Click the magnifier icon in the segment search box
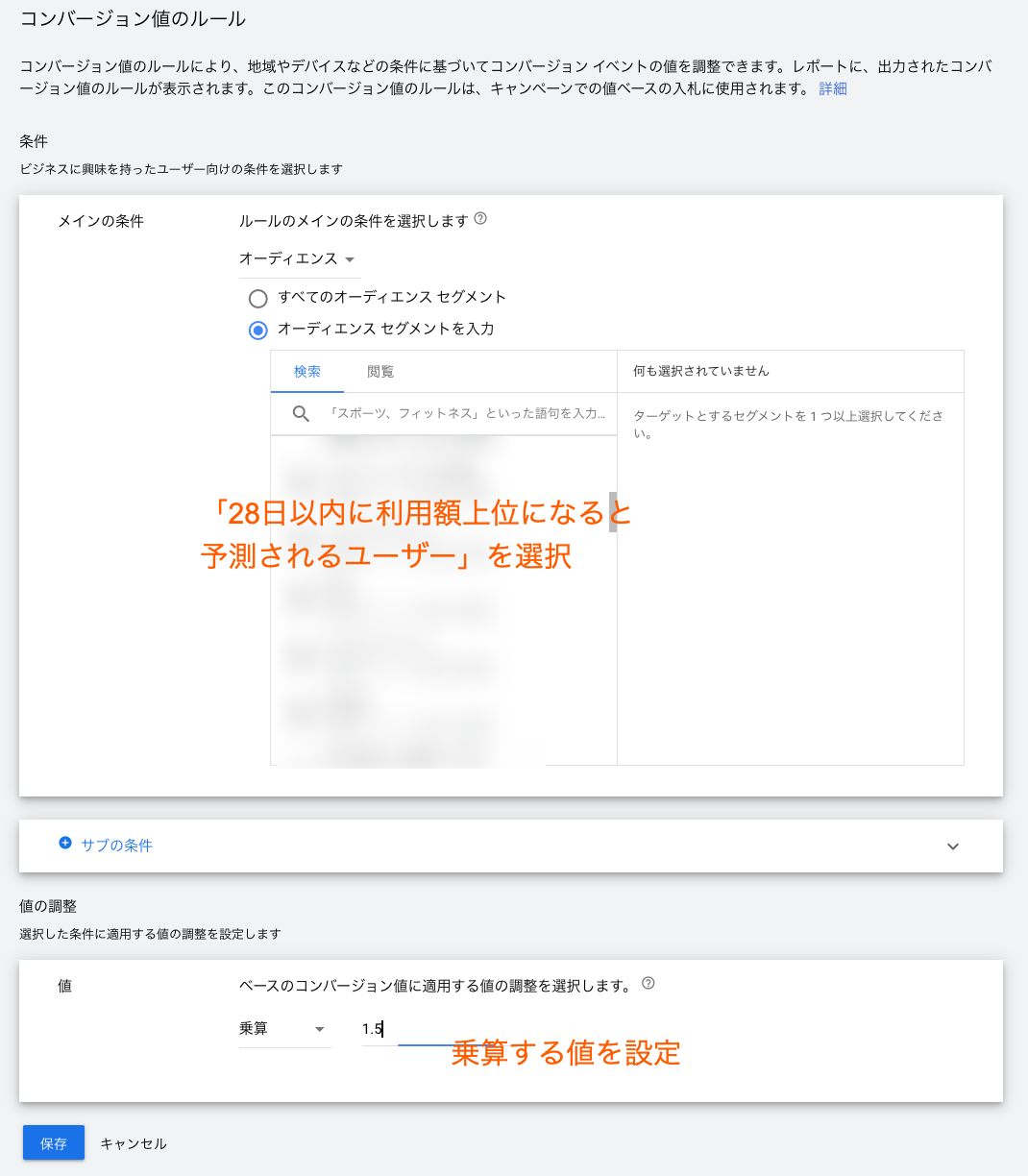 pos(301,414)
